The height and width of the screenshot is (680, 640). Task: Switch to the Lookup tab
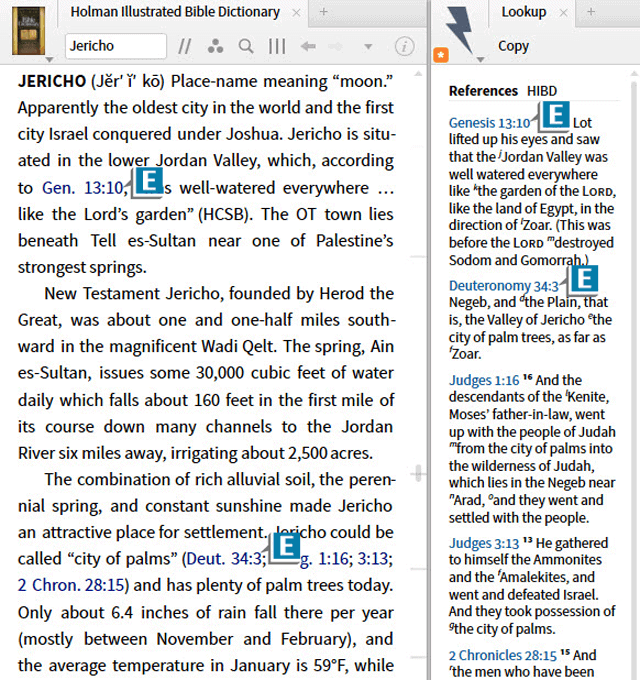pos(524,12)
